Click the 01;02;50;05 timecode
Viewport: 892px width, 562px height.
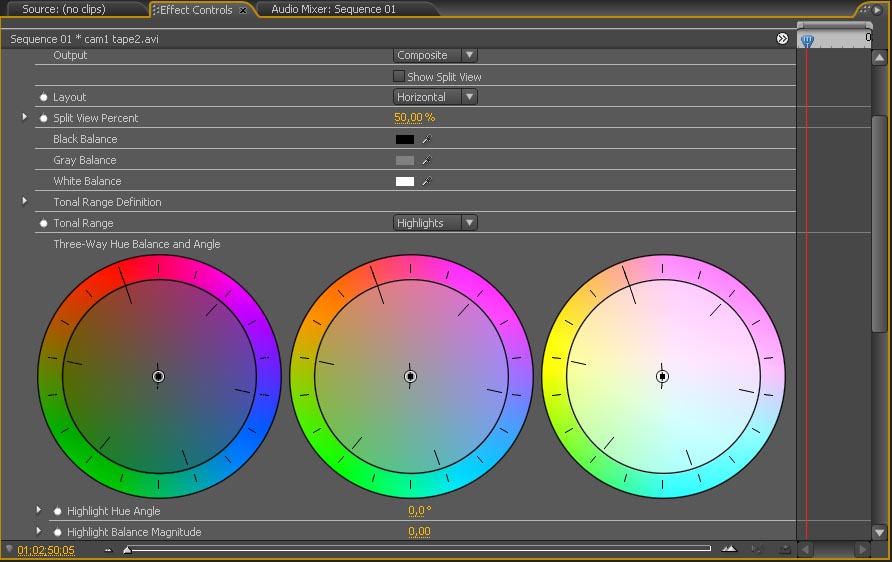click(x=46, y=550)
